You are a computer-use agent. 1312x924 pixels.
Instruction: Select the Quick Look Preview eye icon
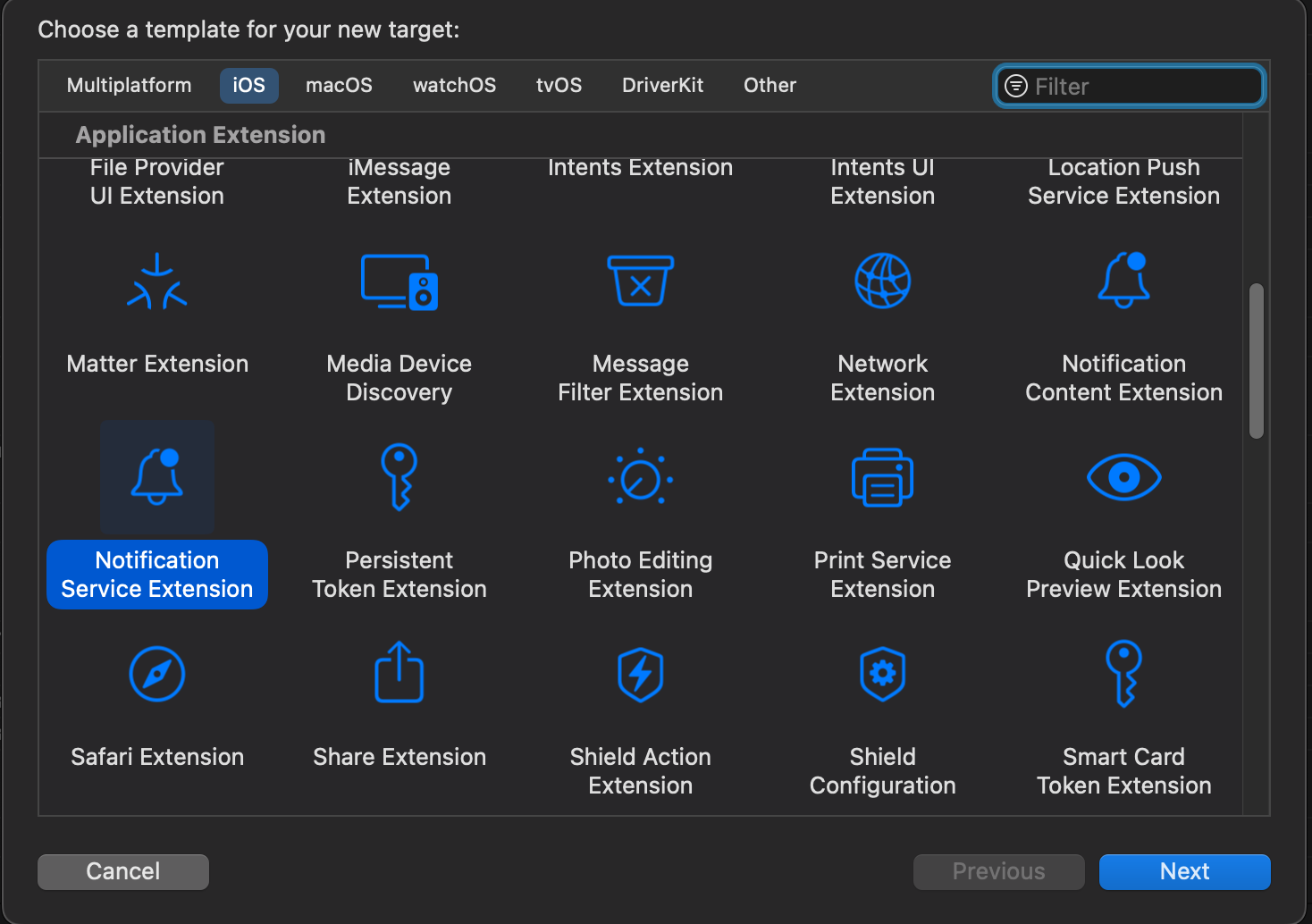[x=1124, y=477]
